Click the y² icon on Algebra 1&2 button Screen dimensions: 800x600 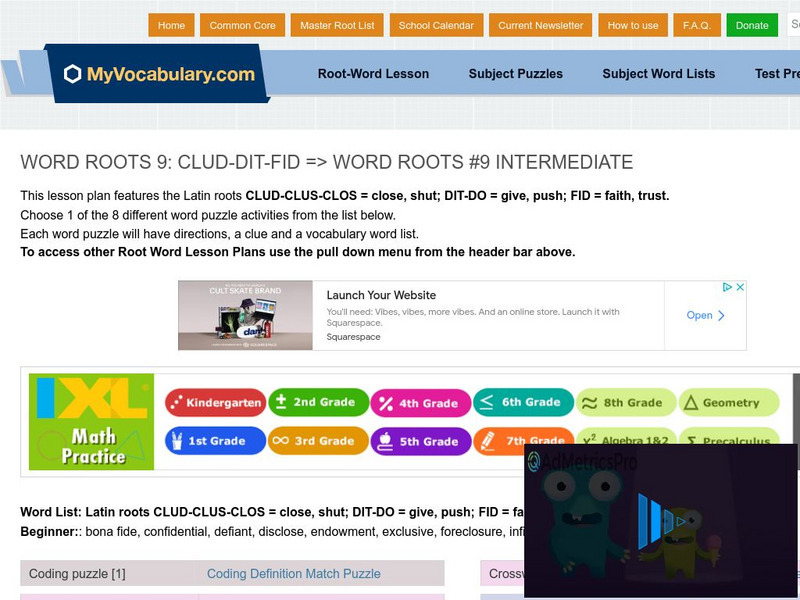[x=590, y=441]
